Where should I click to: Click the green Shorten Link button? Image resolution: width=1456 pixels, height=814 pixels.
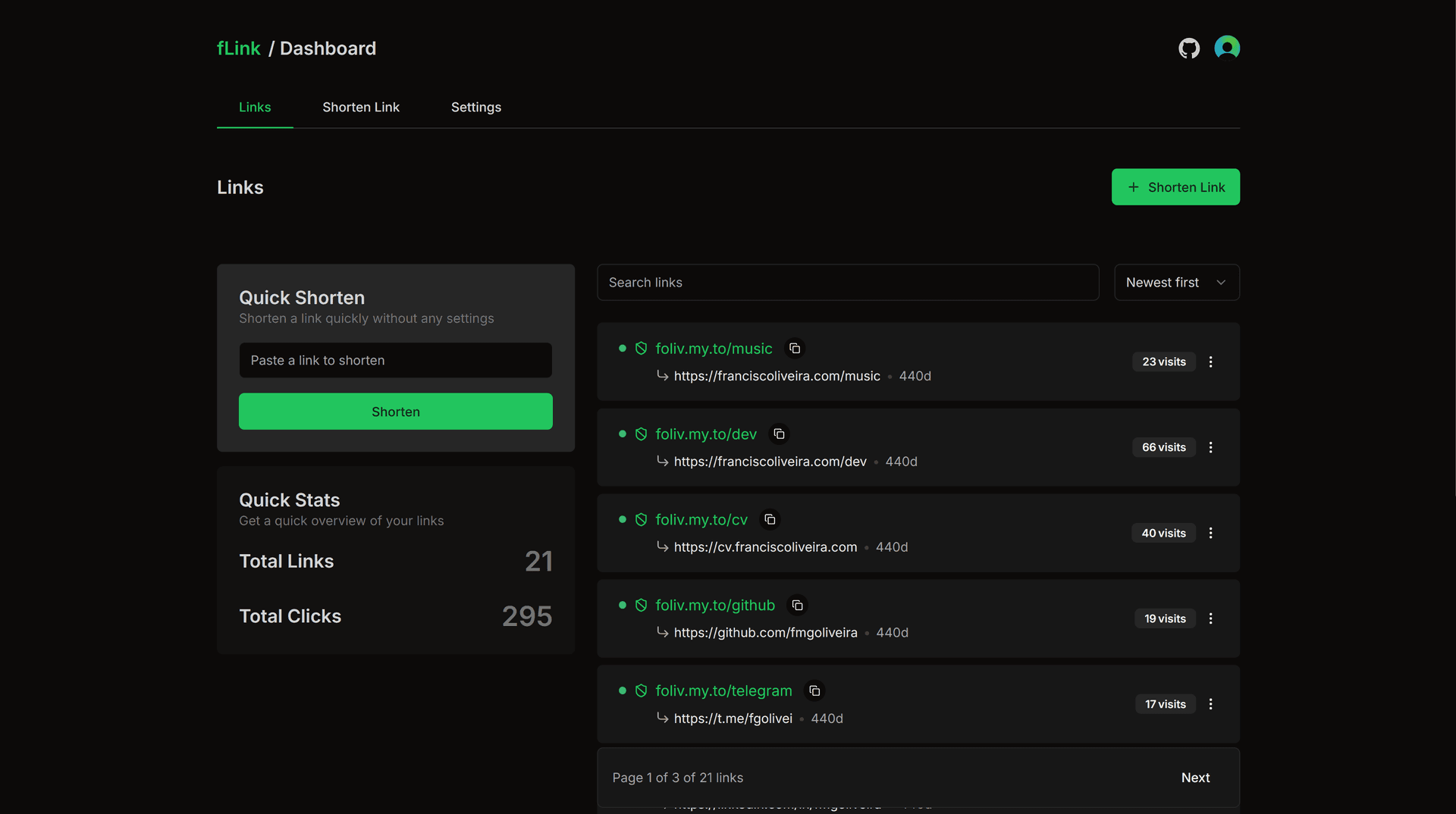click(x=1175, y=186)
